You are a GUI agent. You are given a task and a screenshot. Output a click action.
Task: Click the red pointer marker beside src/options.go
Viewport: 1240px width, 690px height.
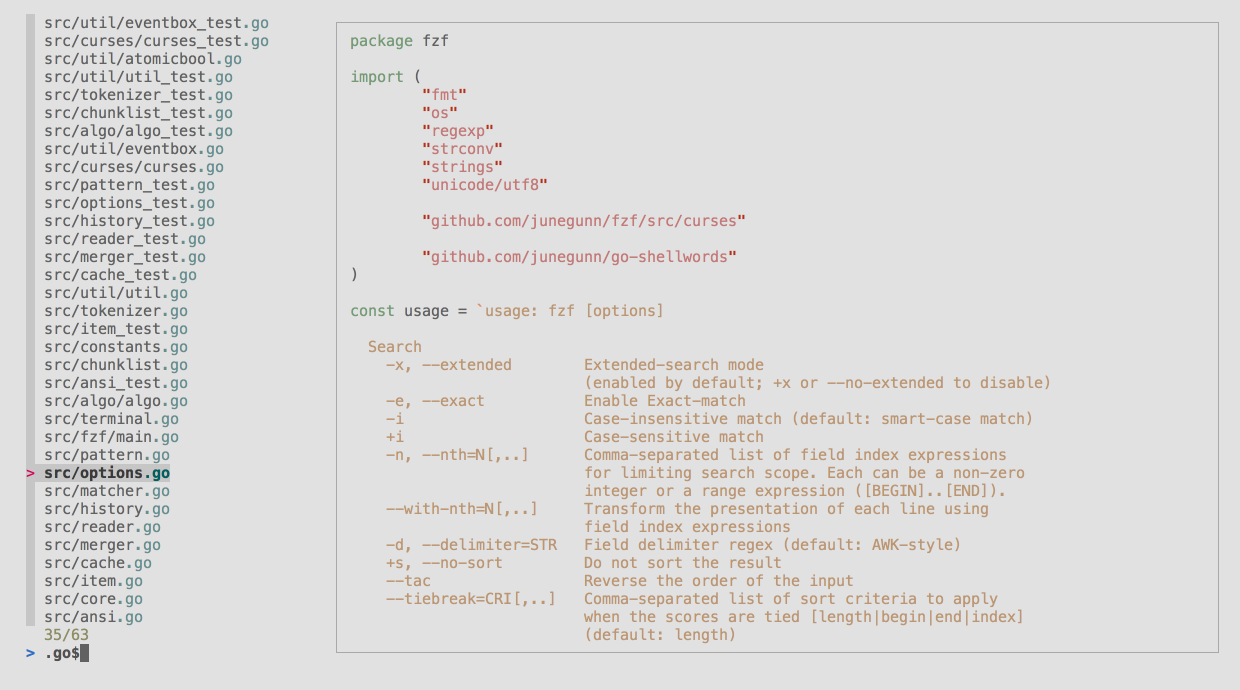click(30, 473)
